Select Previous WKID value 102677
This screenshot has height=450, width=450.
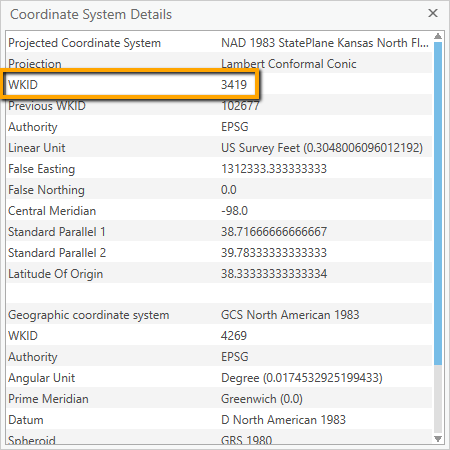coord(240,106)
